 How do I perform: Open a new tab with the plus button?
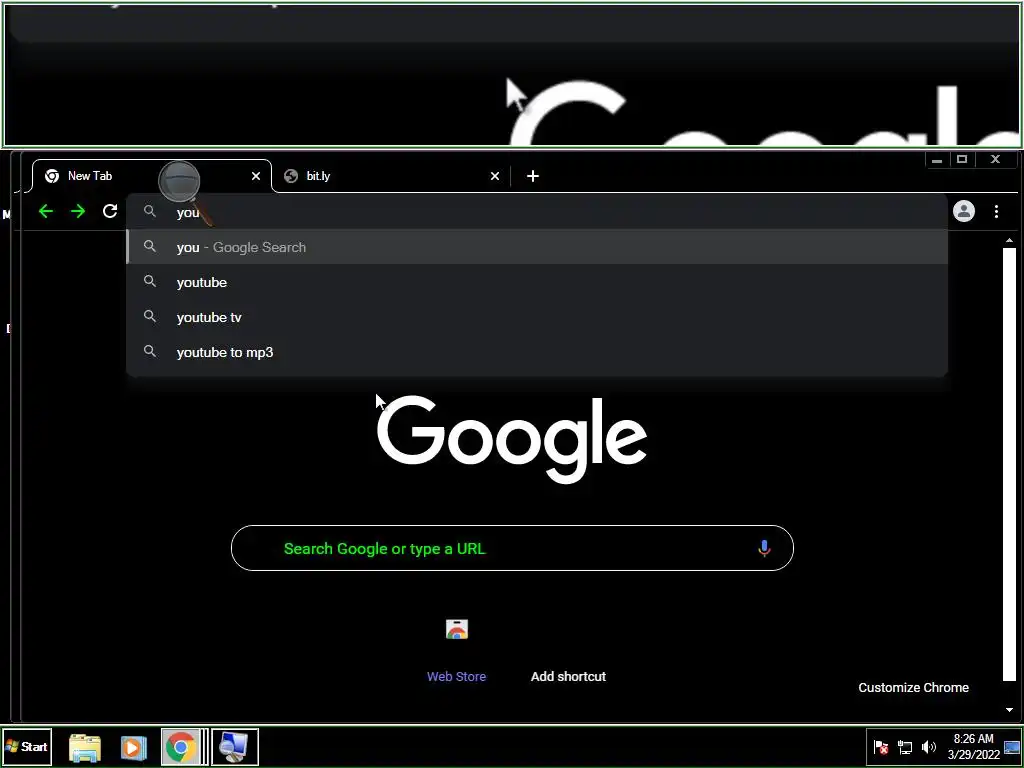[532, 176]
